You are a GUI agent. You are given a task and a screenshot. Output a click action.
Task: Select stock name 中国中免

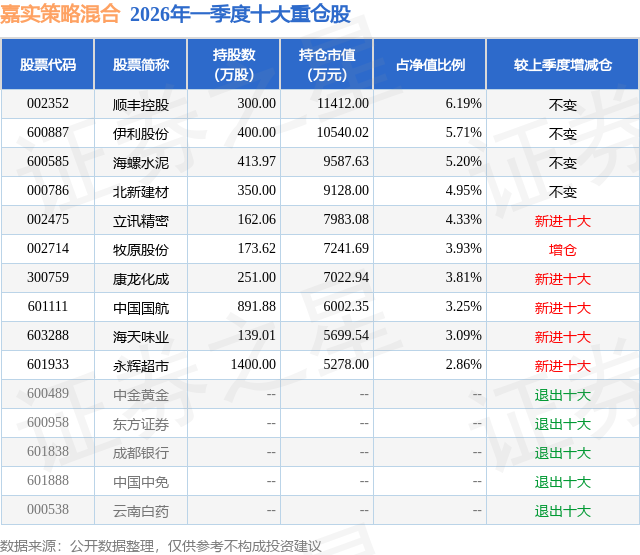[x=141, y=482]
